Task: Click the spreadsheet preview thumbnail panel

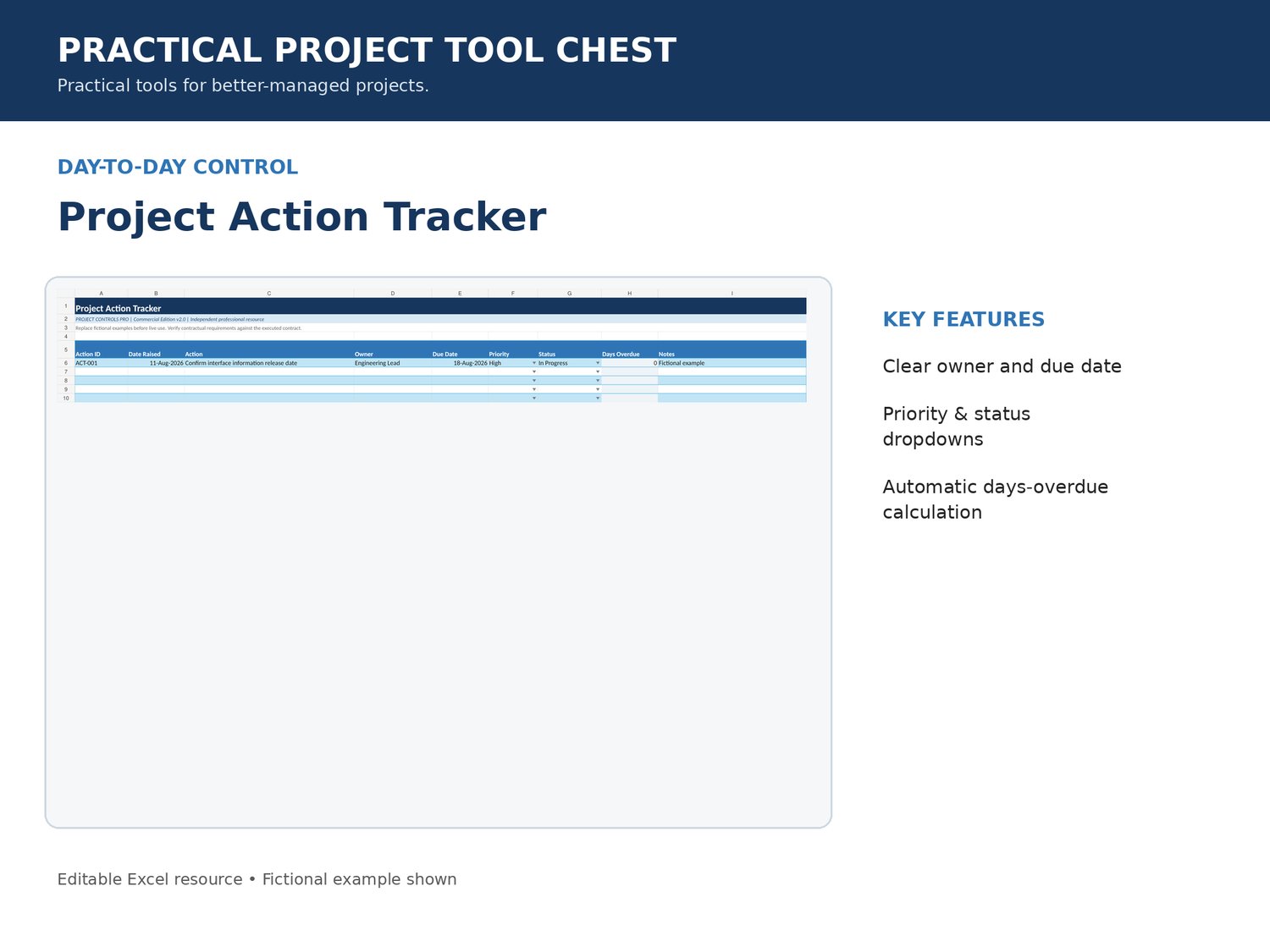Action: [439, 552]
